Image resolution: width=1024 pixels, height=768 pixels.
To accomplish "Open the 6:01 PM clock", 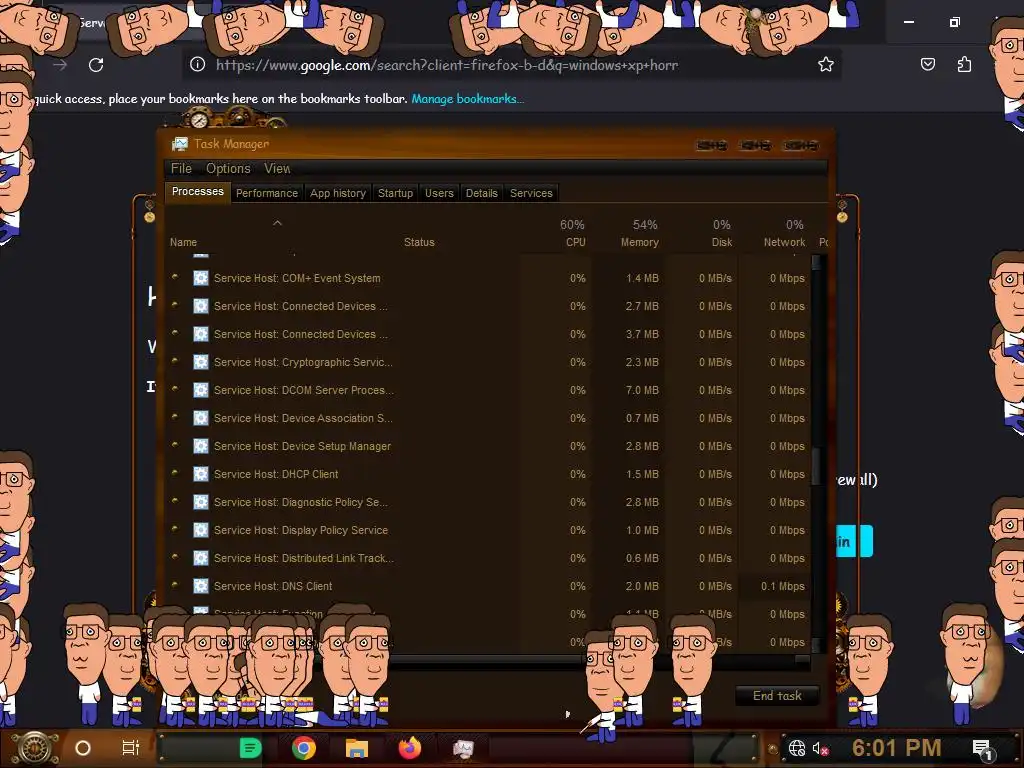I will coord(896,748).
